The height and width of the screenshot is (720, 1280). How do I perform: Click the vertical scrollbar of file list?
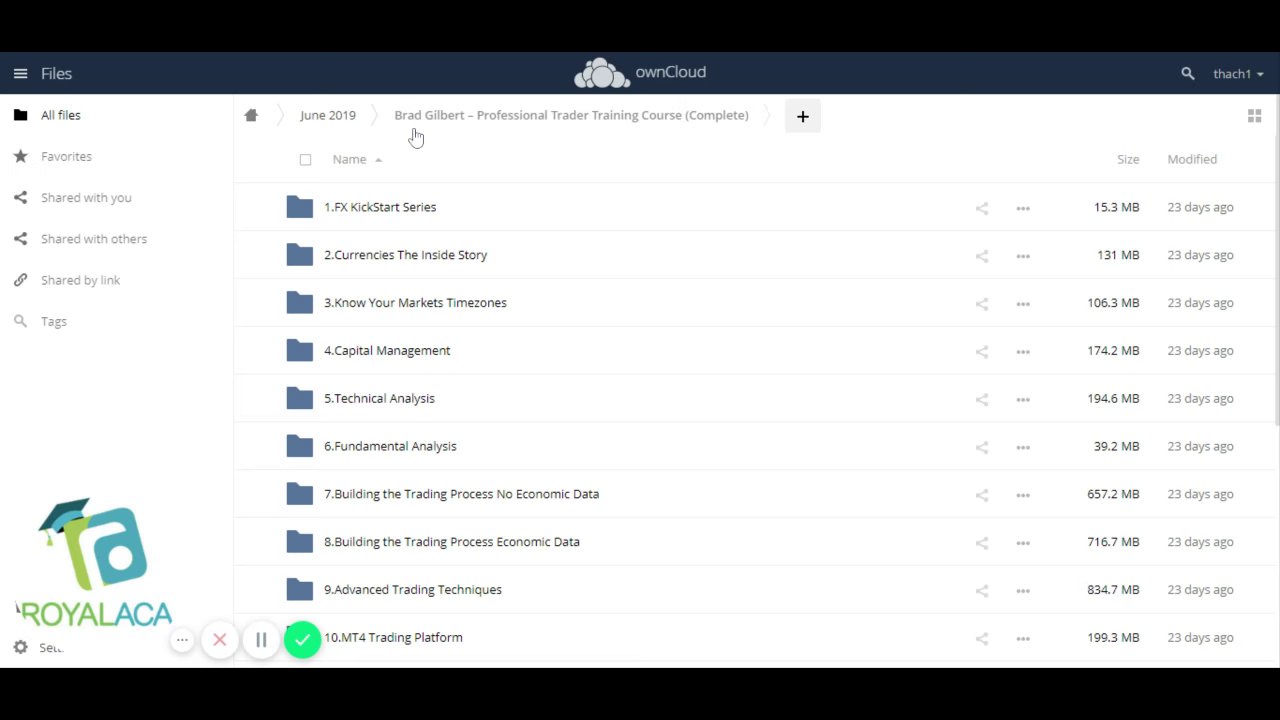[1276, 260]
